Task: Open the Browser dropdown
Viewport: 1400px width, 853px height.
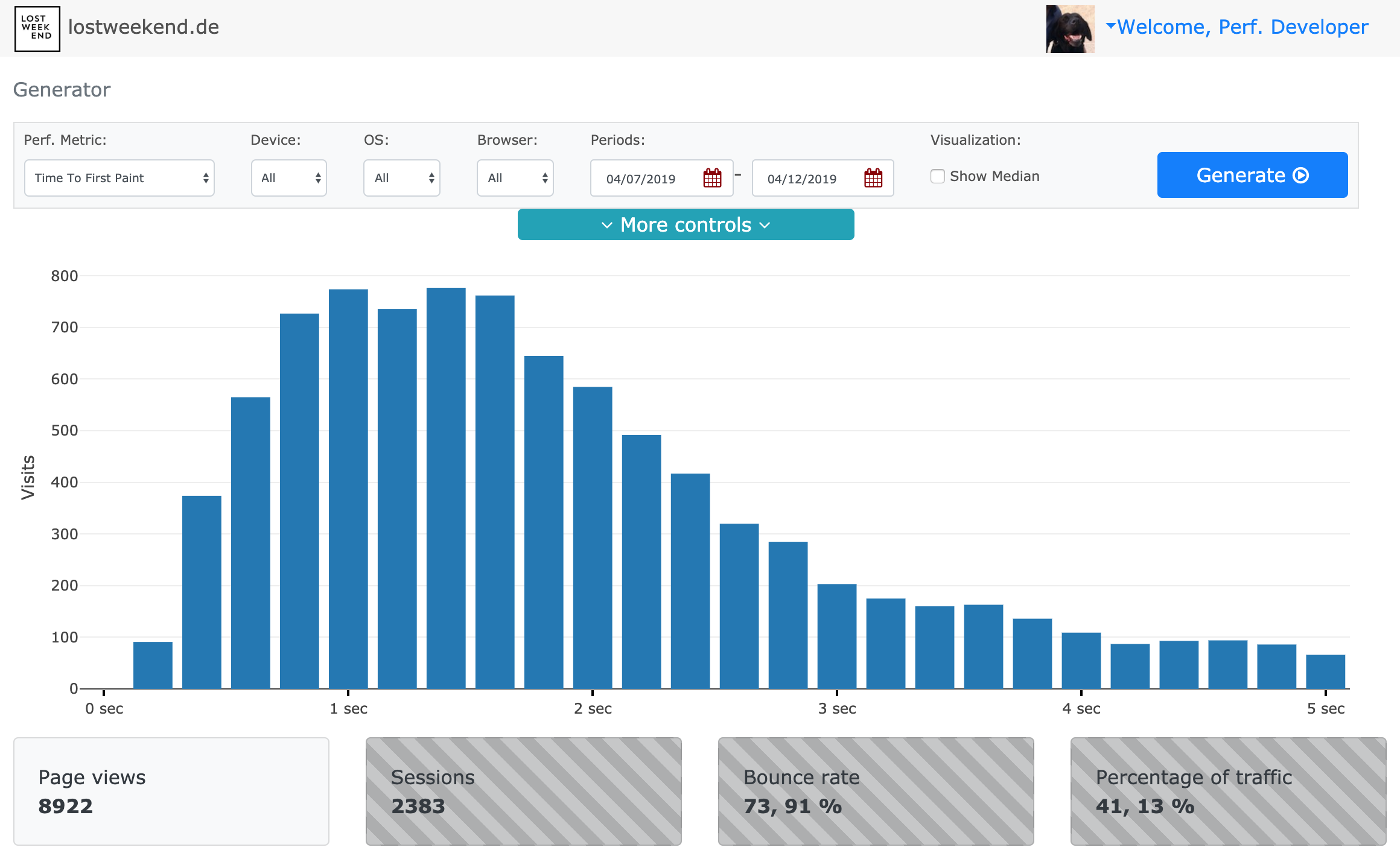Action: [515, 178]
